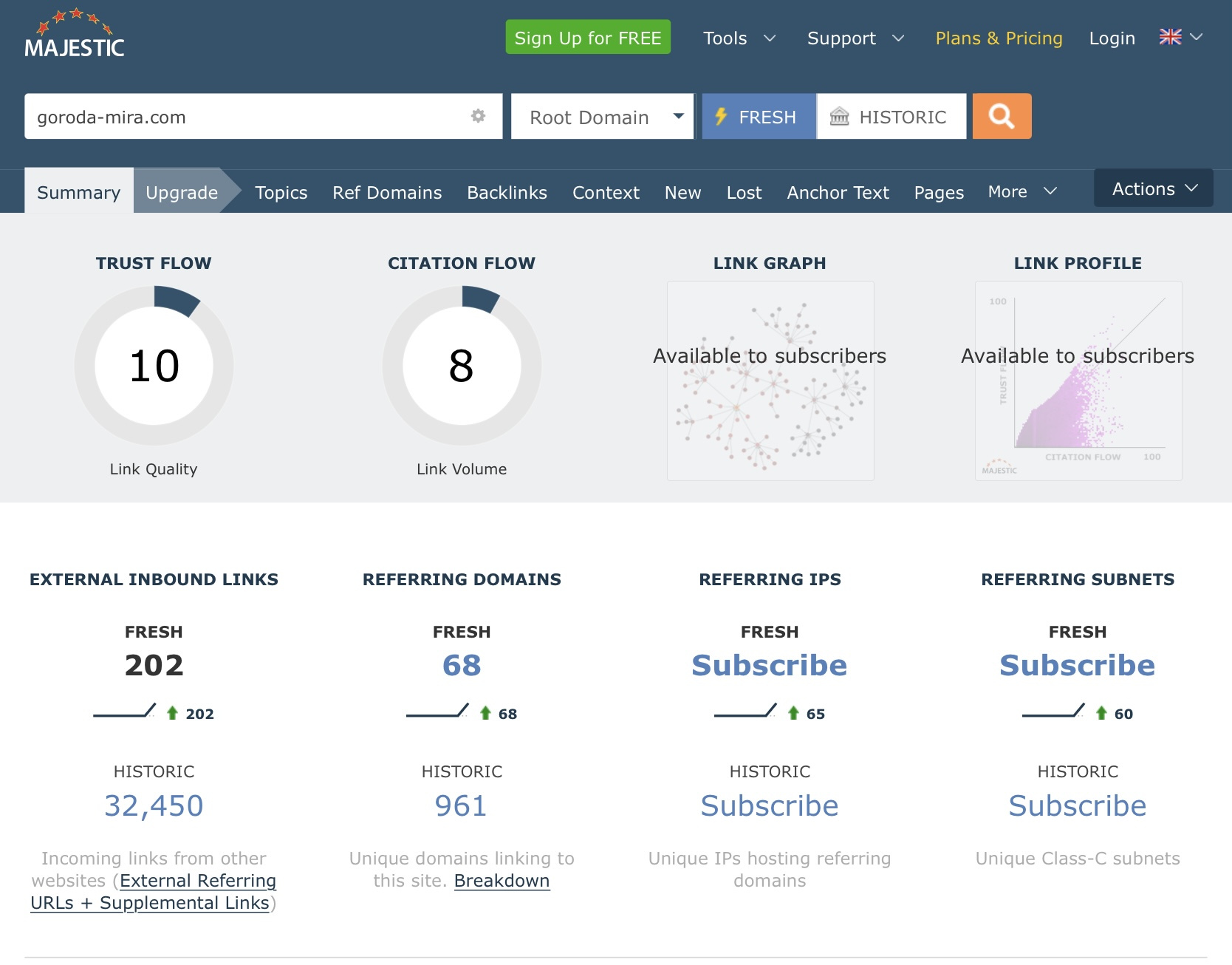Screen dimensions: 1232x965
Task: Switch to FRESH index
Action: [759, 116]
